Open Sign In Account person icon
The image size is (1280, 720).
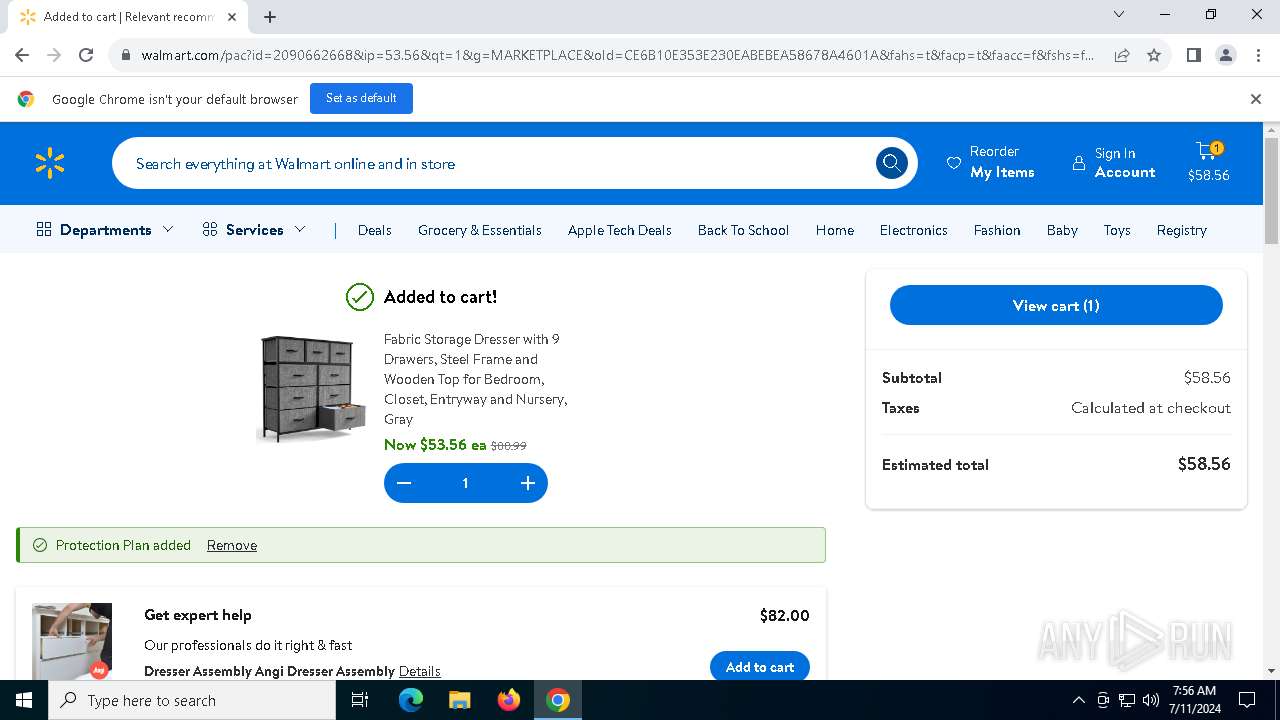(1078, 163)
